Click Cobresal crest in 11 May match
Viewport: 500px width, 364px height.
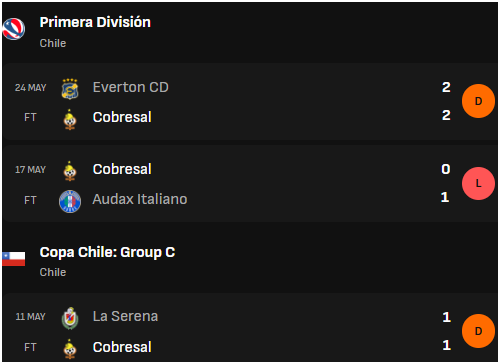point(70,349)
